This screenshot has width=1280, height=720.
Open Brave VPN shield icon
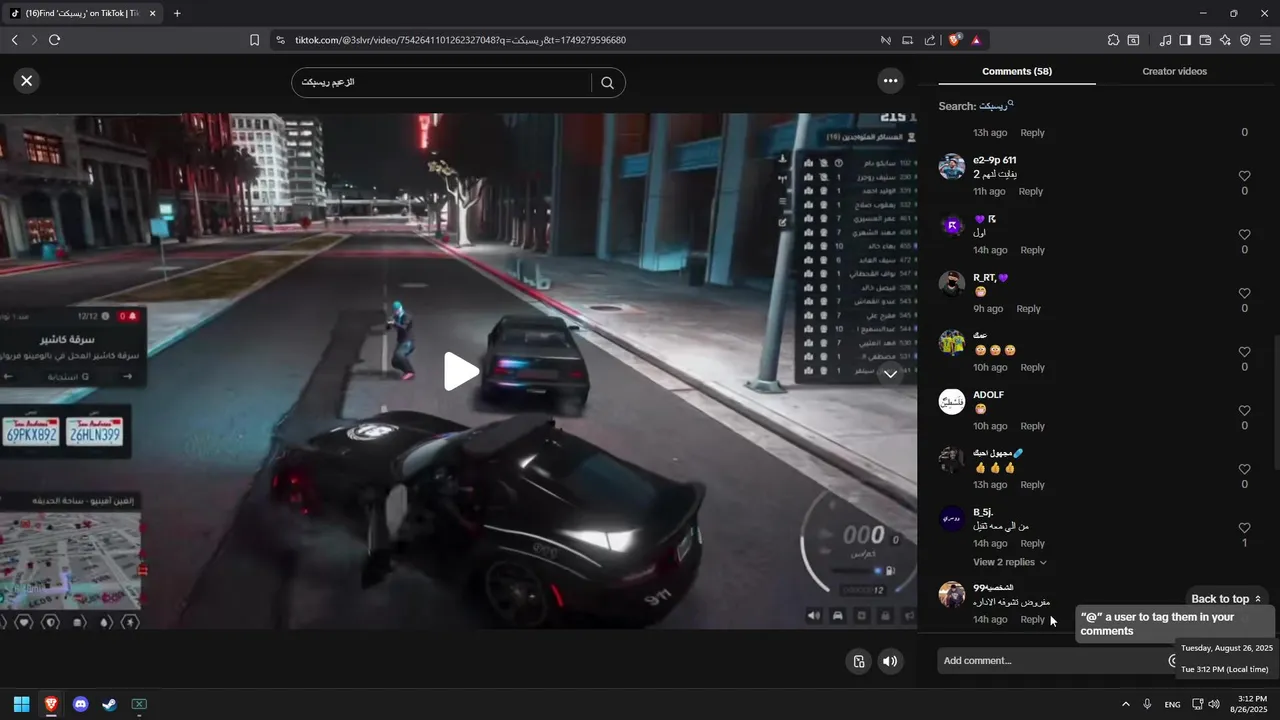(1245, 40)
